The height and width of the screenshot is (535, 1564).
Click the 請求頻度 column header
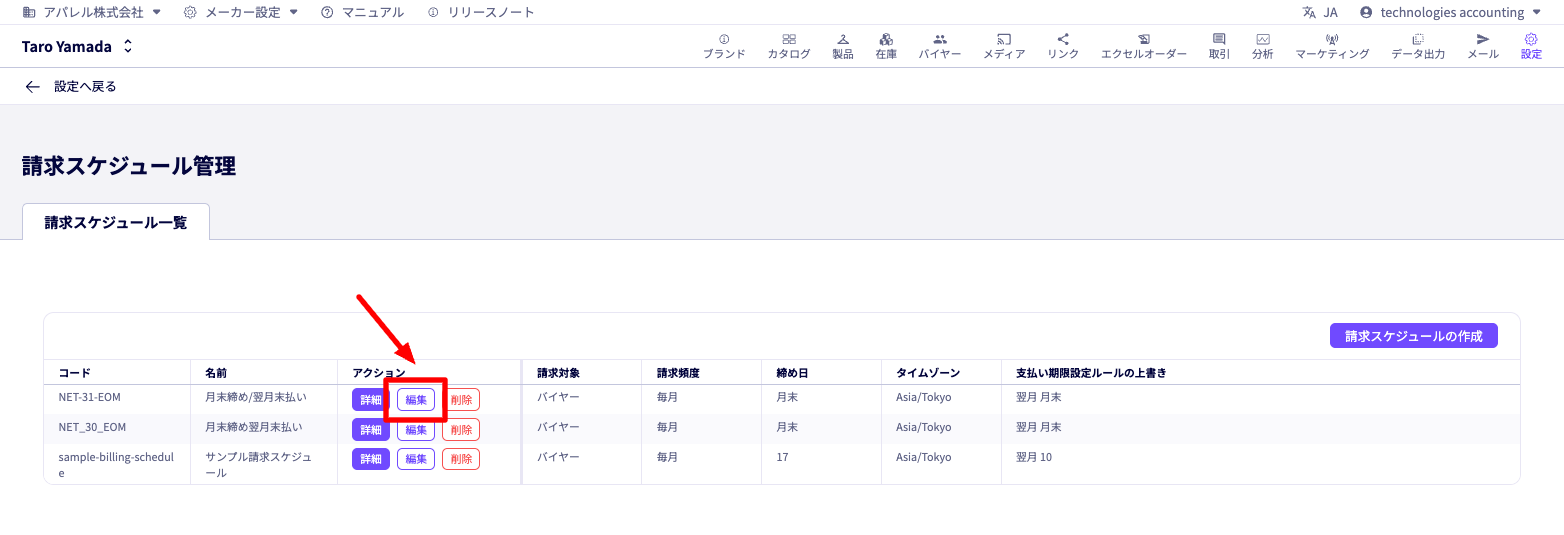click(678, 373)
